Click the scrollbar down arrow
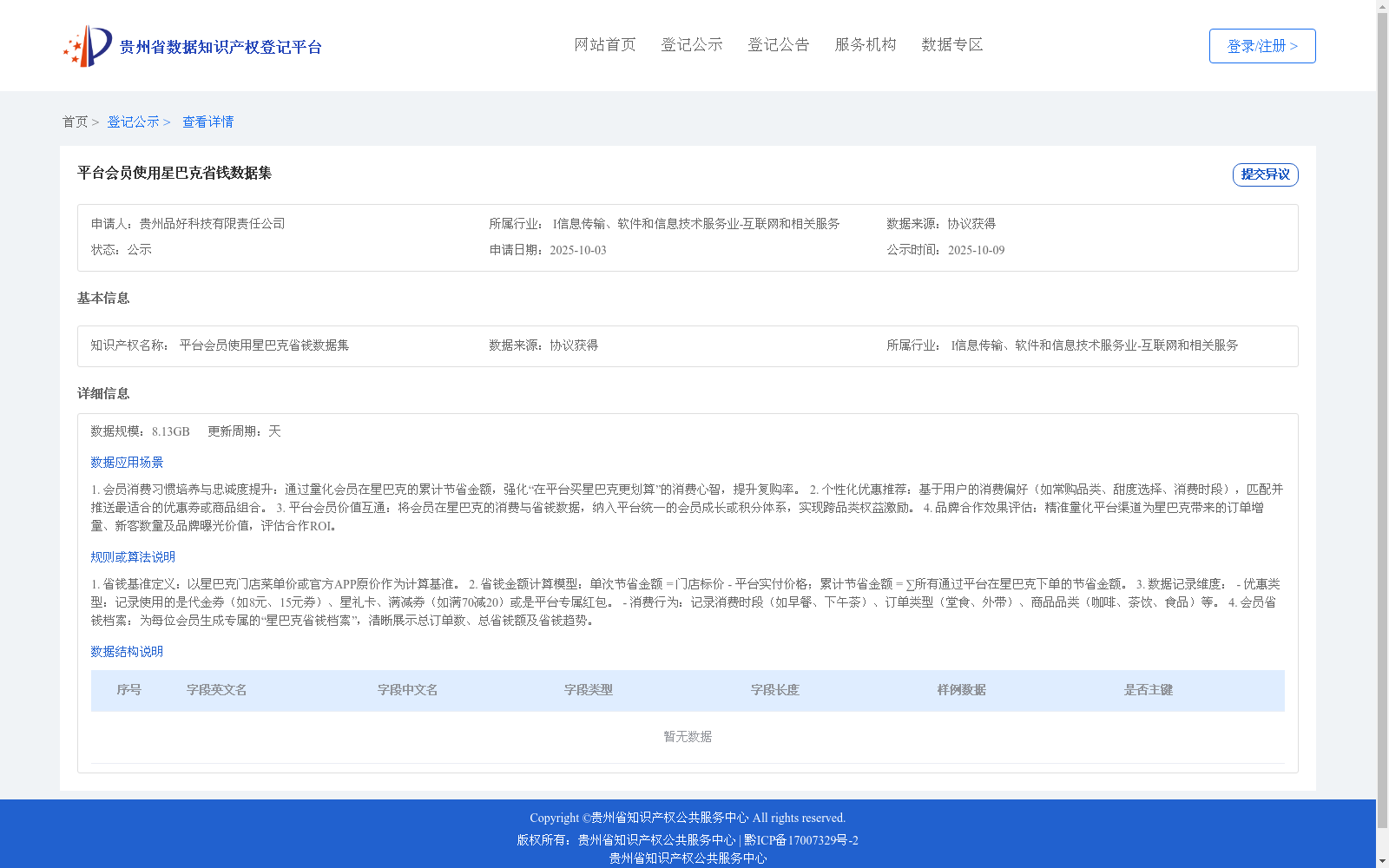The width and height of the screenshot is (1389, 868). point(1382,861)
